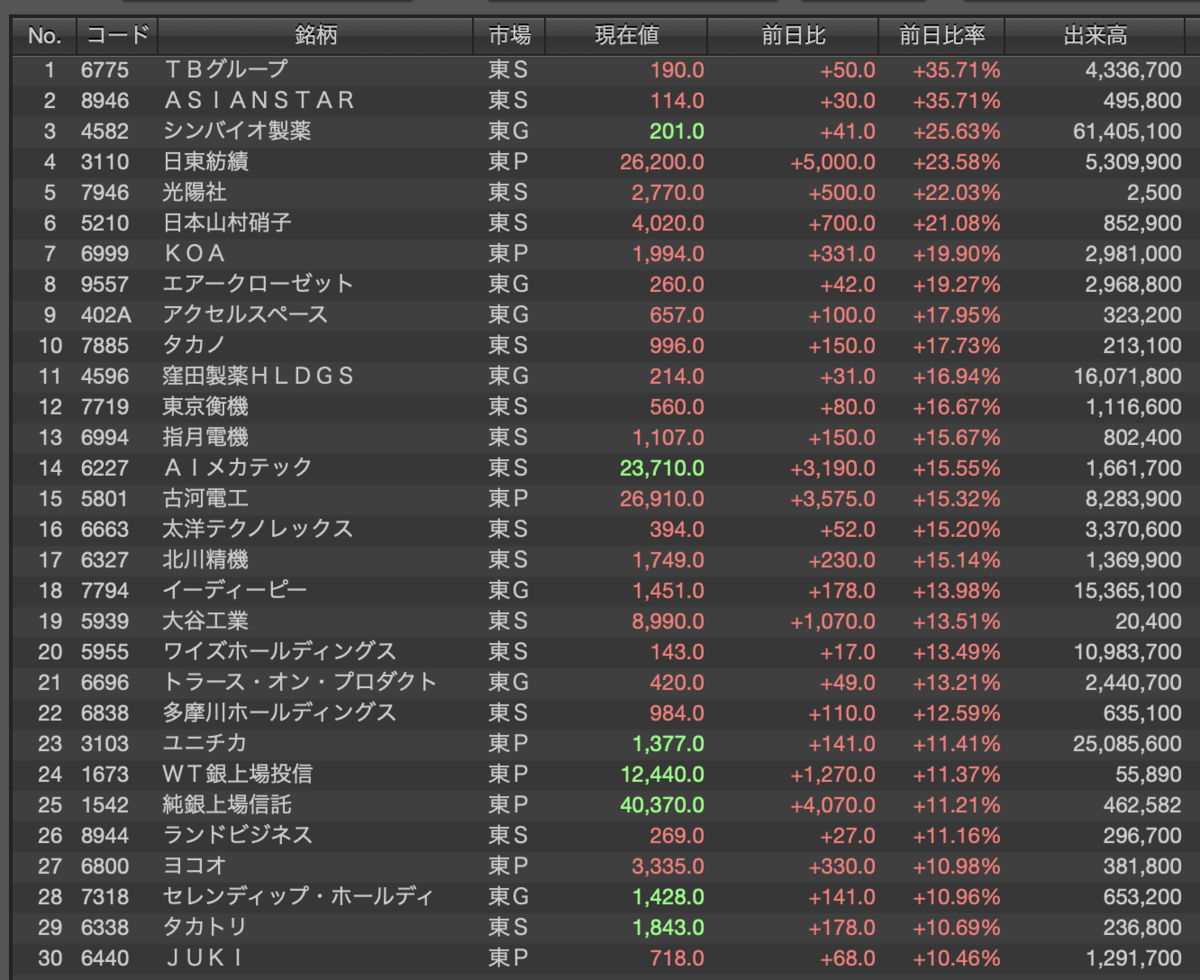
Task: Click code 6775
Action: (x=103, y=70)
